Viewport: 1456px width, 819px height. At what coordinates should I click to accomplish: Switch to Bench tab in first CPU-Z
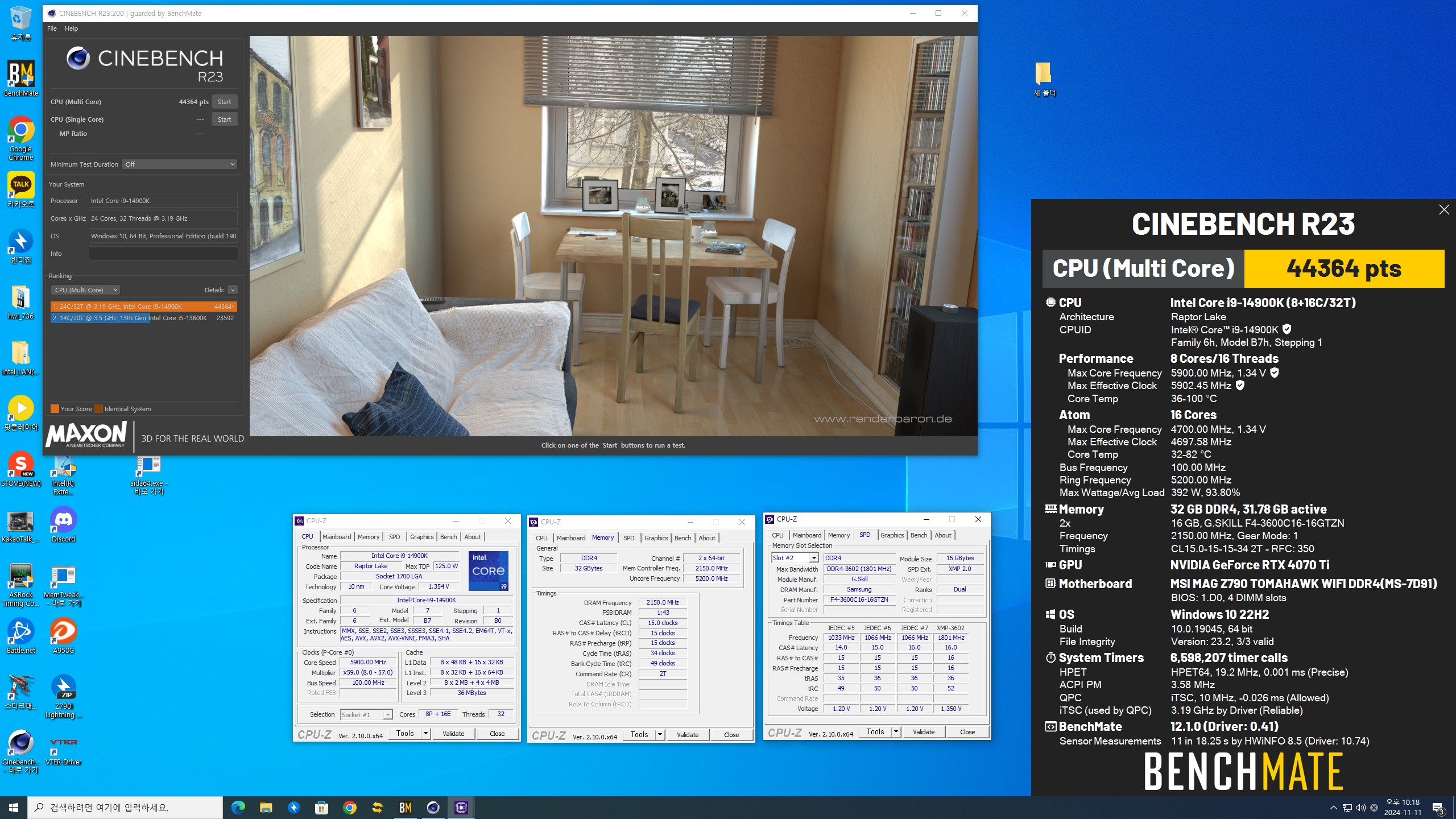tap(448, 537)
